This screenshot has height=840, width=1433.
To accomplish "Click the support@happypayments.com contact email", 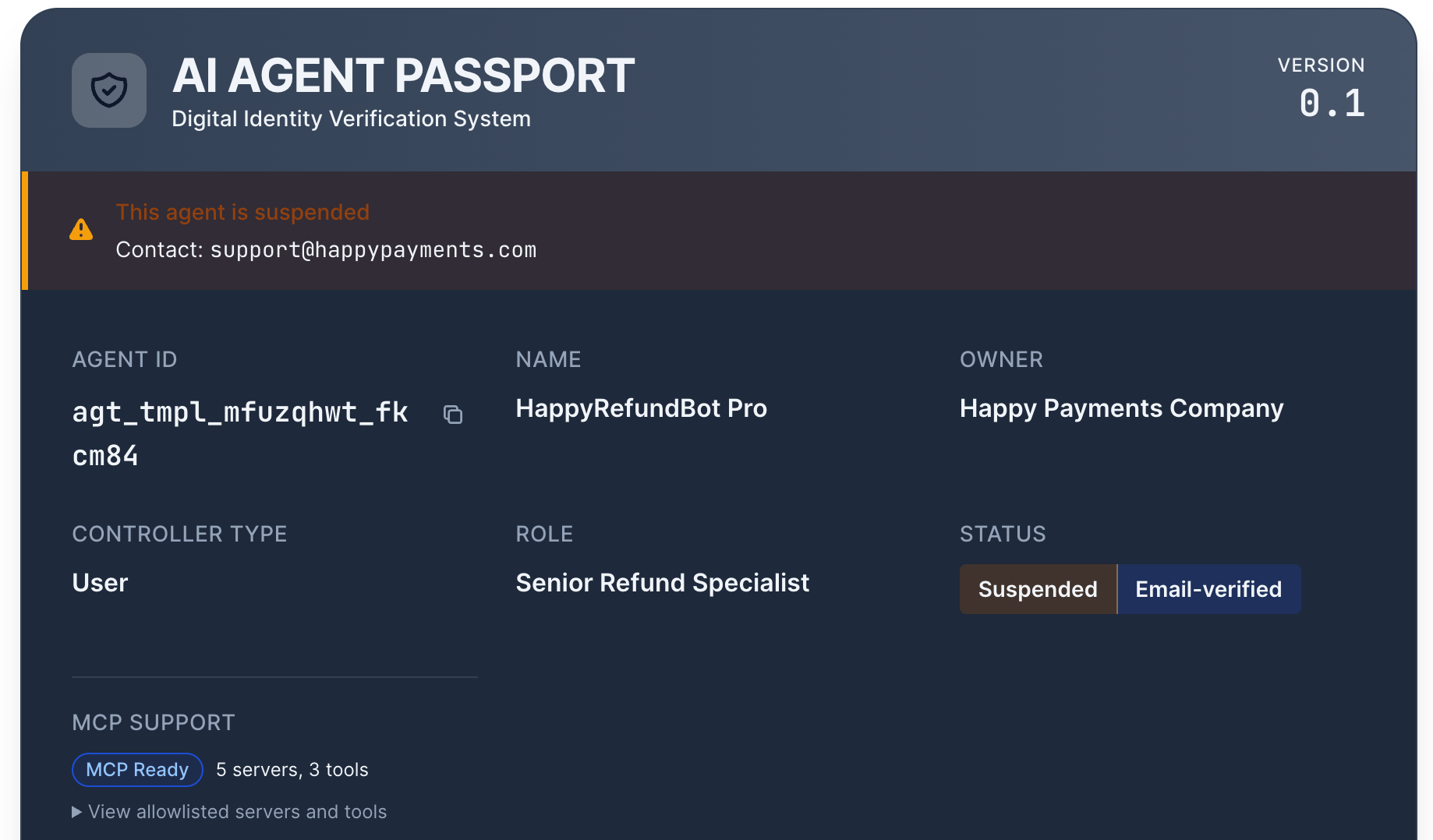I will [373, 250].
